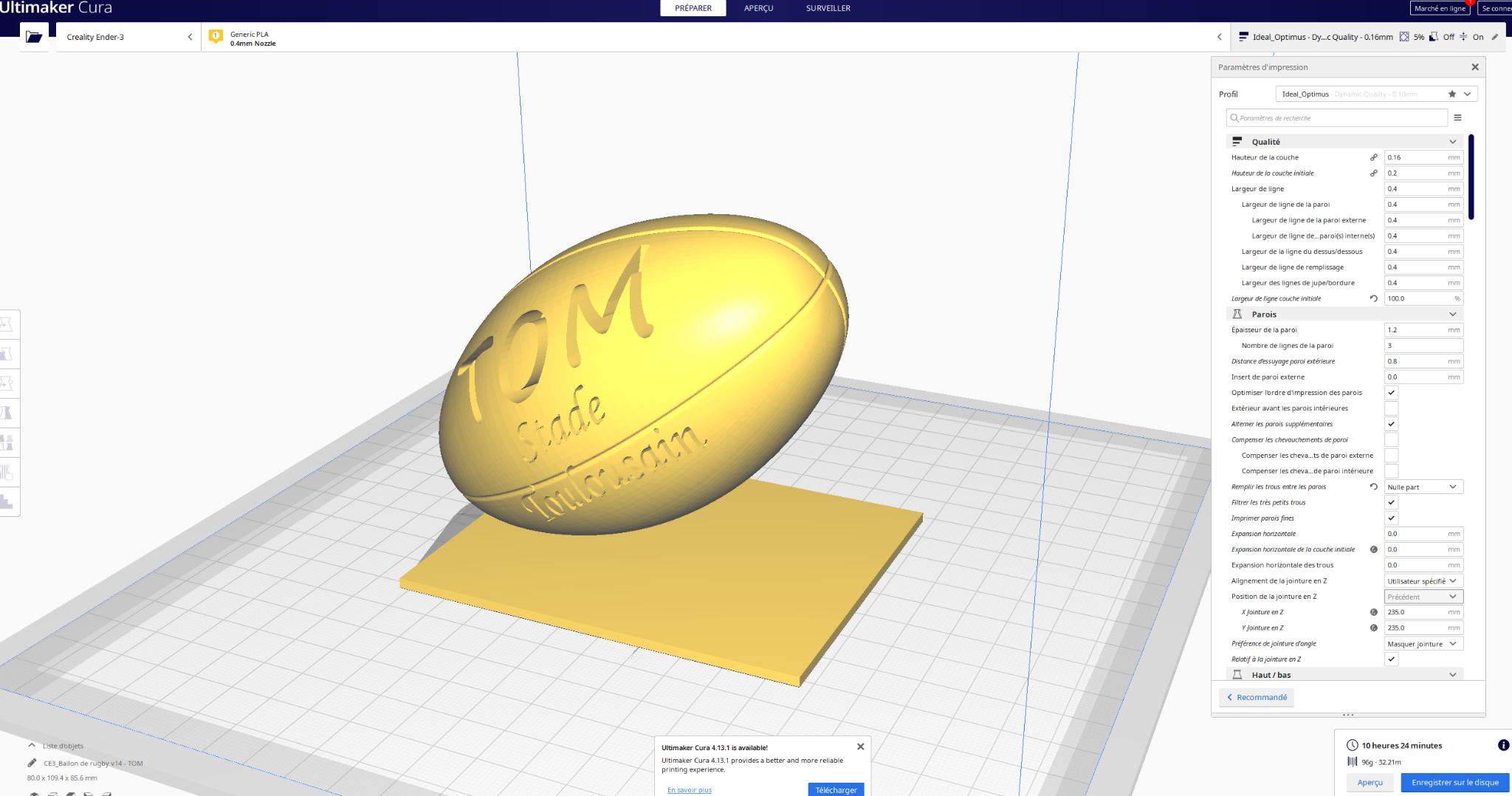This screenshot has width=1512, height=796.
Task: Open the Nulle part dropdown
Action: point(1423,487)
